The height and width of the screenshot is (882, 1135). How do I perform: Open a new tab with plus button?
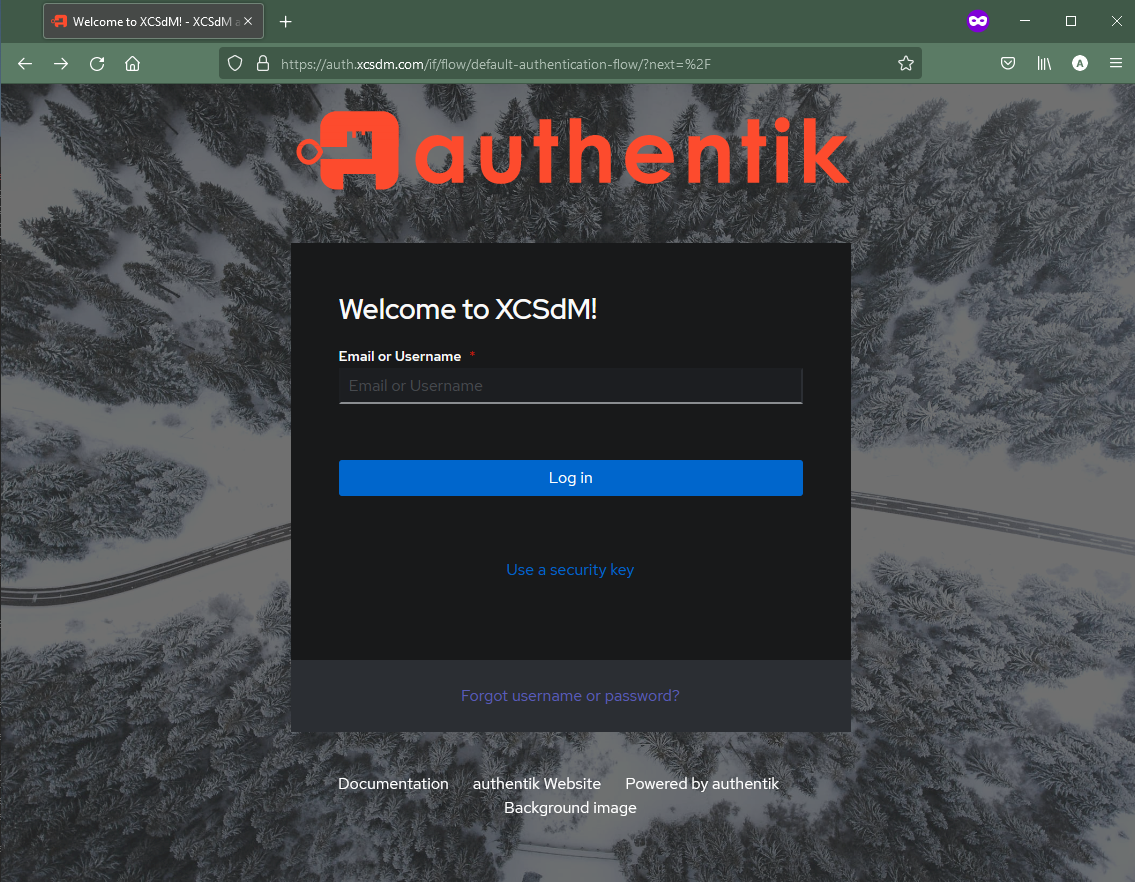click(286, 22)
